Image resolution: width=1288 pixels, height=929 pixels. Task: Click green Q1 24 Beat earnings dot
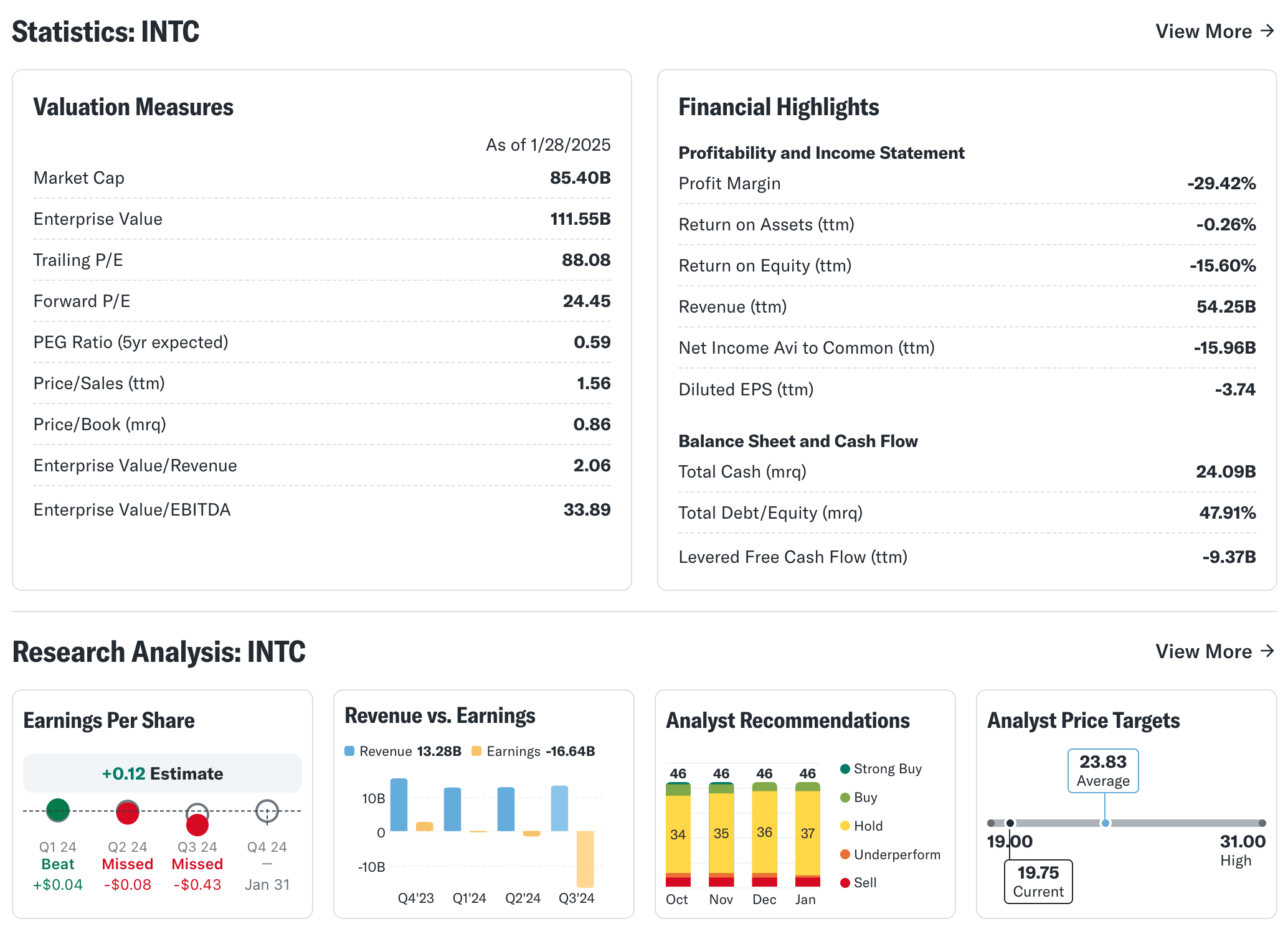58,809
